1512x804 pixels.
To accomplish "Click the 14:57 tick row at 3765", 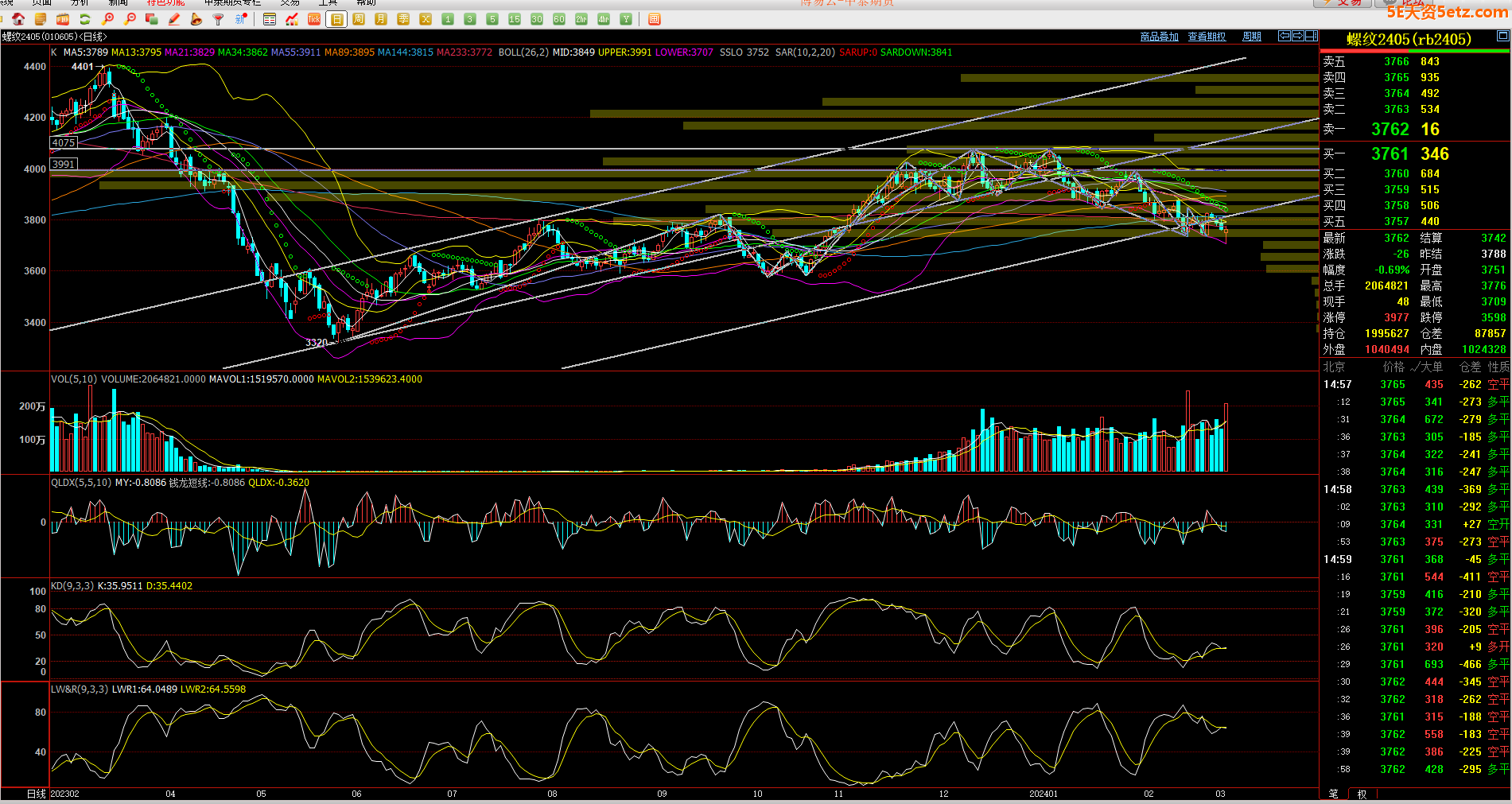I will (1414, 384).
